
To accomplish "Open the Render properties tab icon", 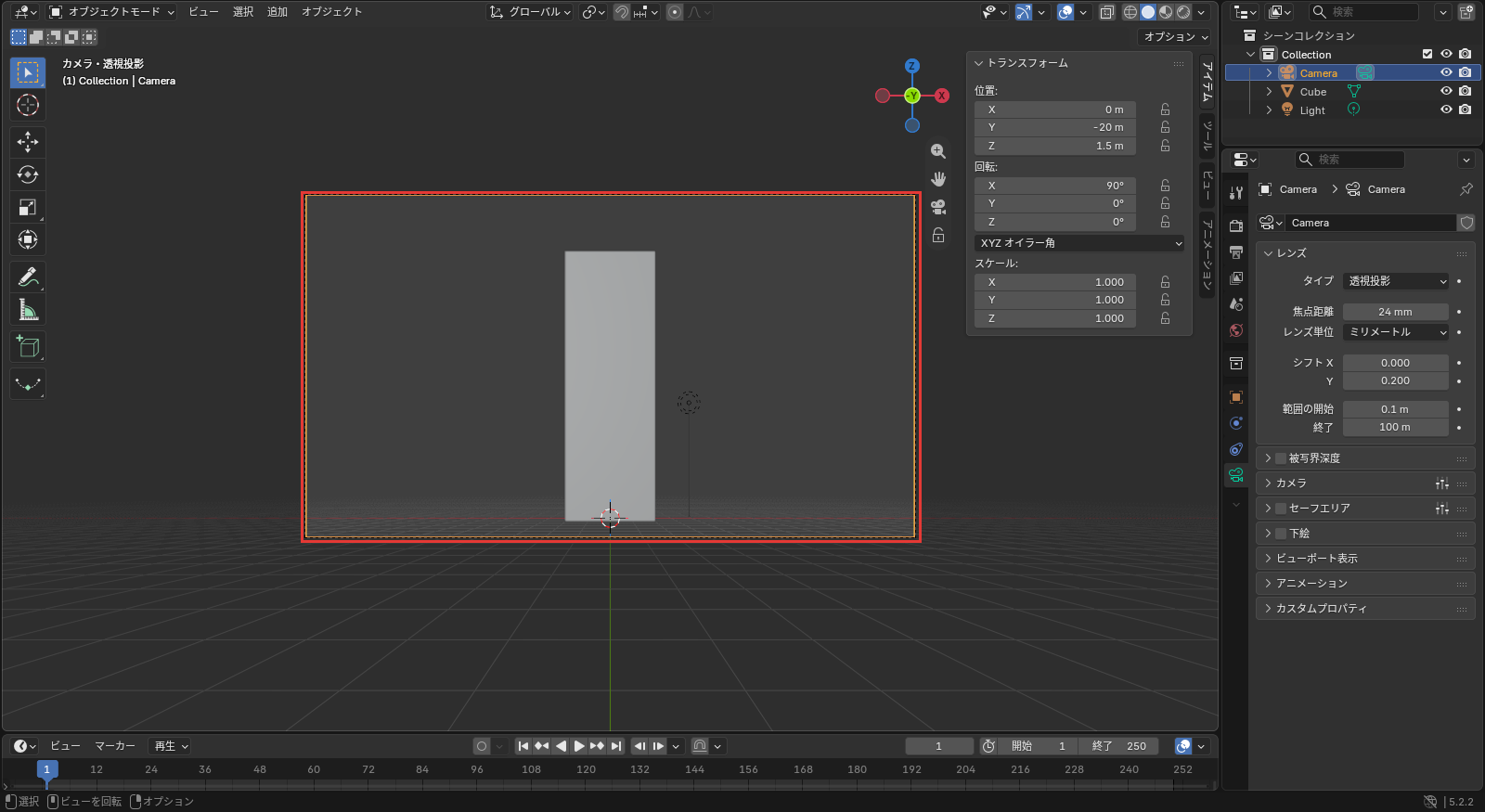I will click(1236, 226).
